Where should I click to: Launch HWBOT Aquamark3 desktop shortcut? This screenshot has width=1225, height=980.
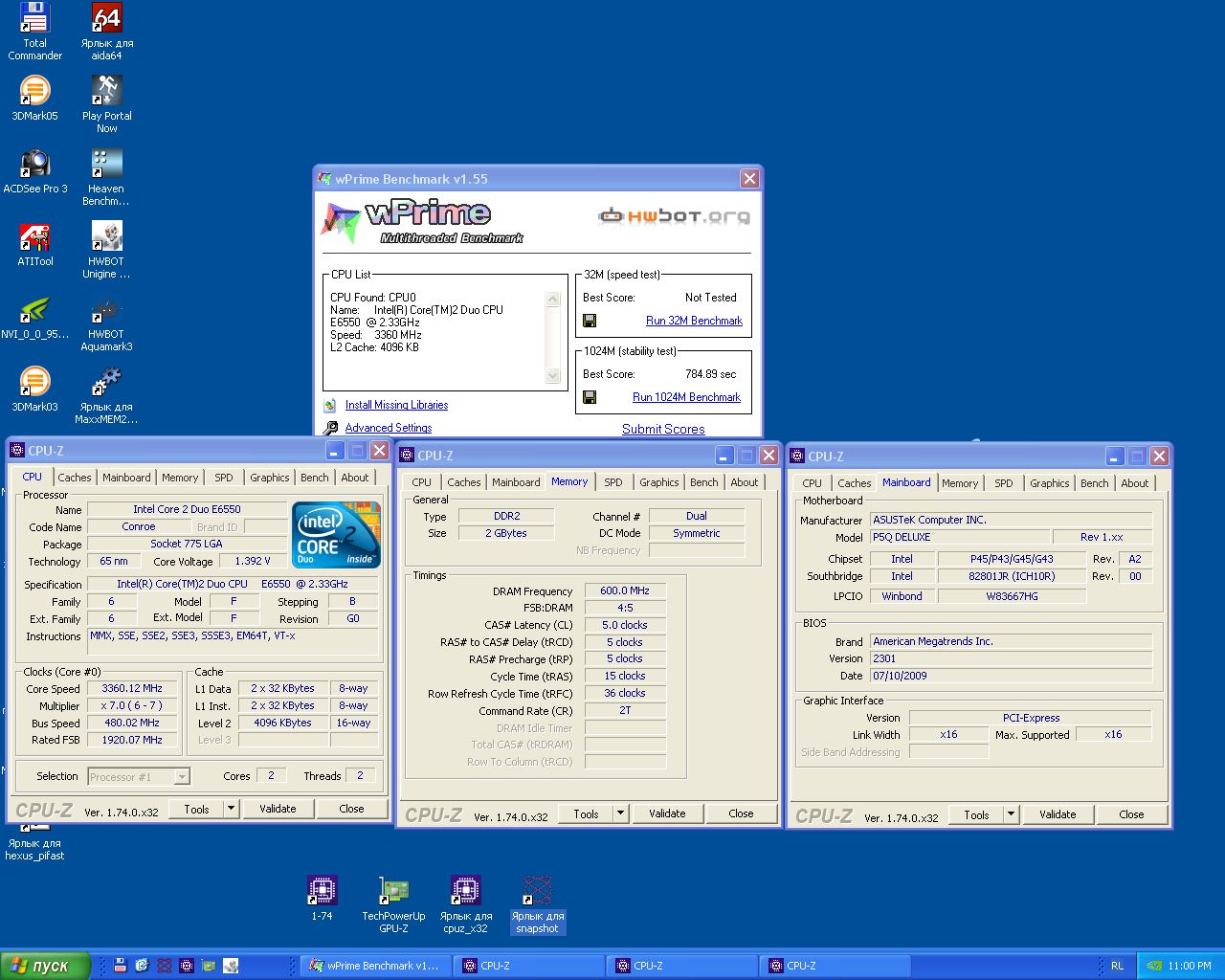tap(106, 323)
